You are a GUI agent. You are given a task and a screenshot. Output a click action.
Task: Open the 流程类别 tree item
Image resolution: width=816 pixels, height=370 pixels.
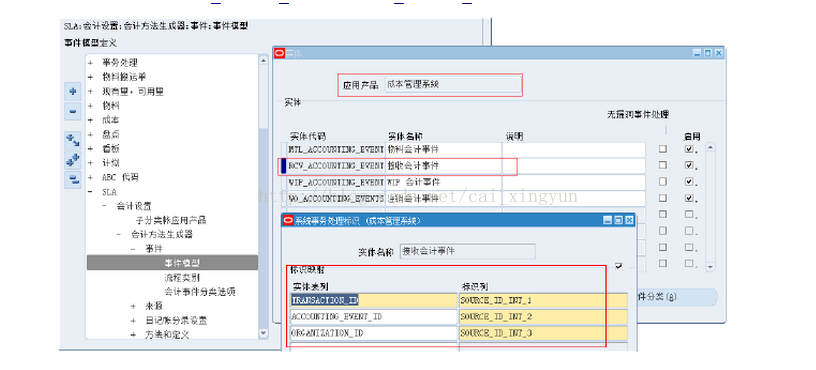point(182,277)
